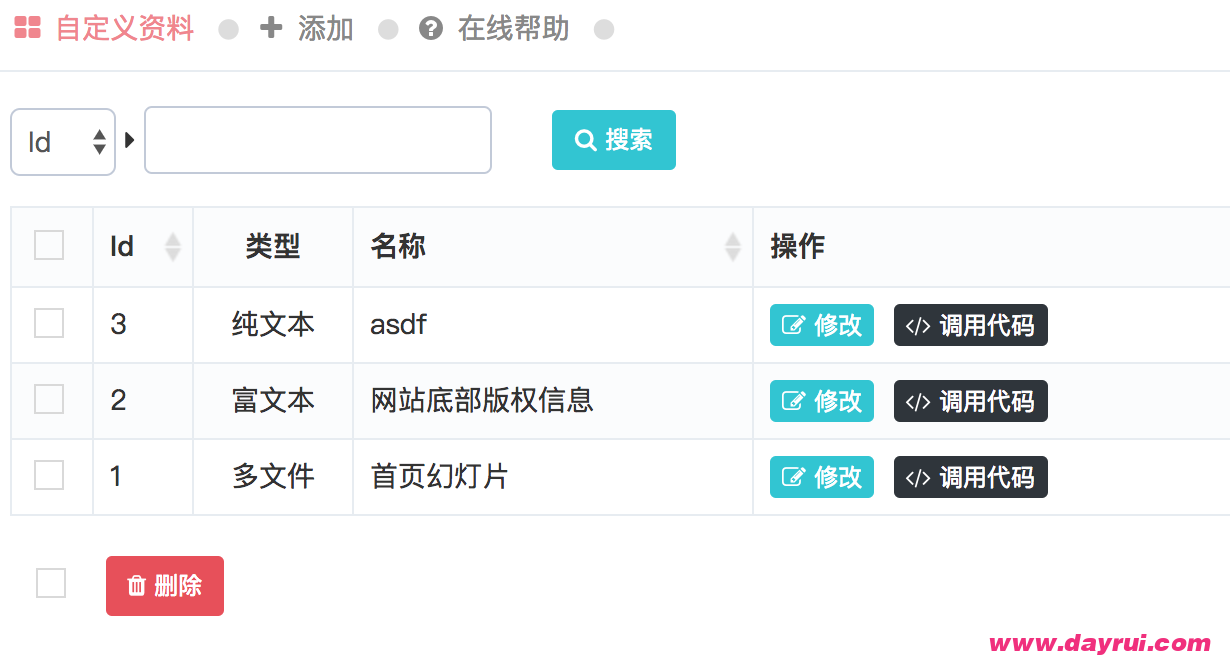This screenshot has width=1230, height=660.
Task: Click the 搜索 search button
Action: point(614,140)
